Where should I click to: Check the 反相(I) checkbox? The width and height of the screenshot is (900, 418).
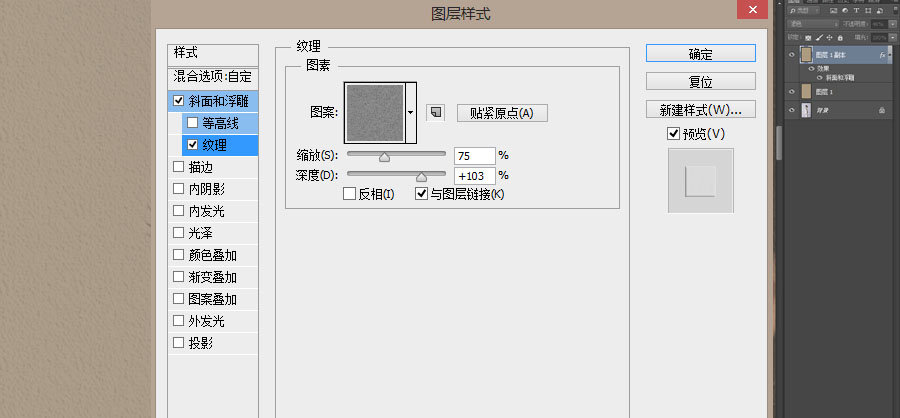[x=349, y=194]
